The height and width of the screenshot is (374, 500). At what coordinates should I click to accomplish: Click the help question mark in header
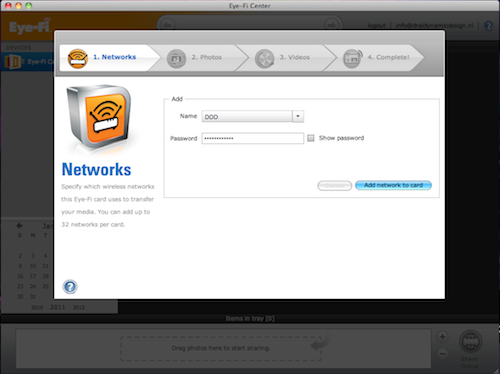[x=488, y=26]
